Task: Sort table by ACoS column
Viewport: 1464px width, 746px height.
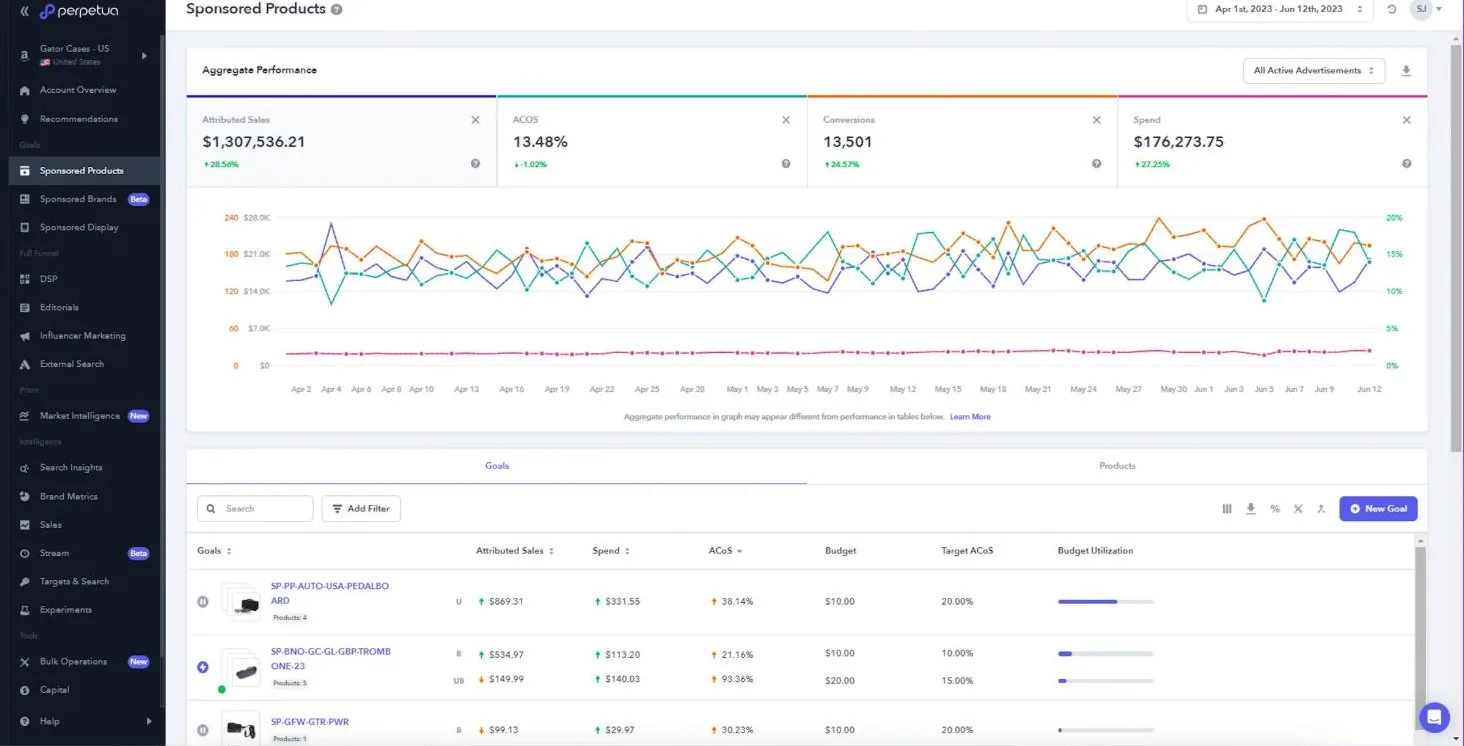Action: (725, 551)
